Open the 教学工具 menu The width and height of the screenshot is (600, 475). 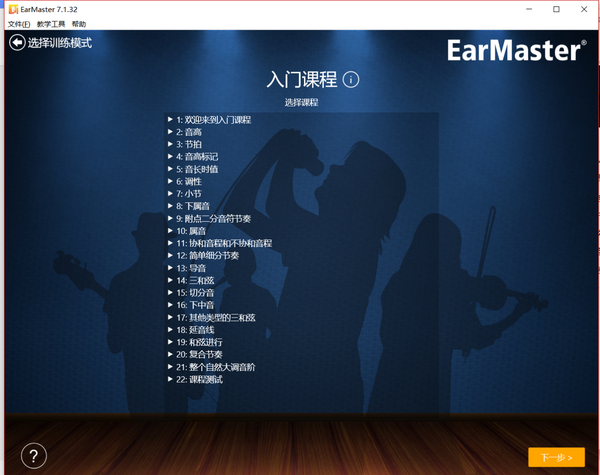click(x=51, y=24)
